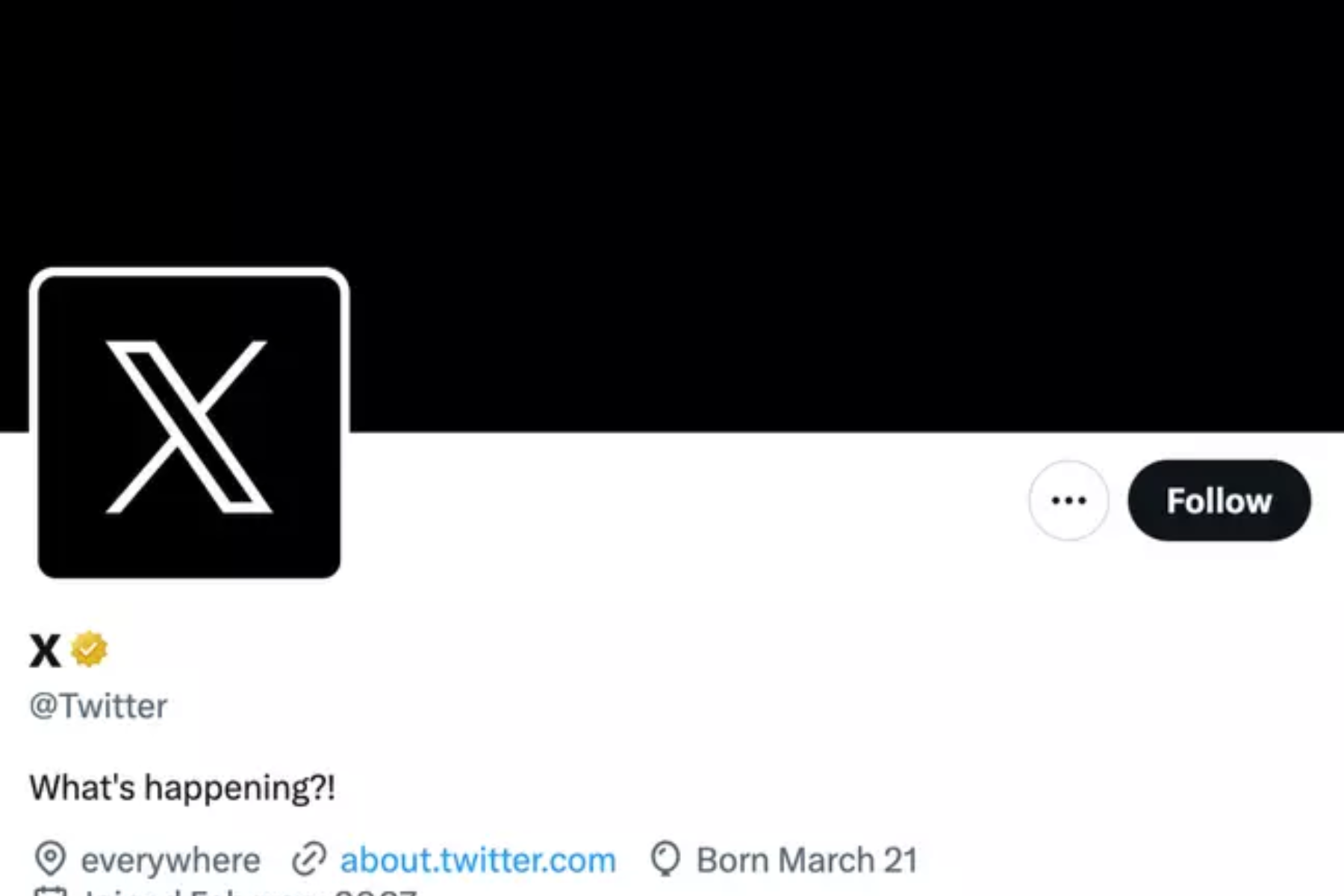1344x896 pixels.
Task: Click the birthday balloon icon
Action: pyautogui.click(x=665, y=859)
